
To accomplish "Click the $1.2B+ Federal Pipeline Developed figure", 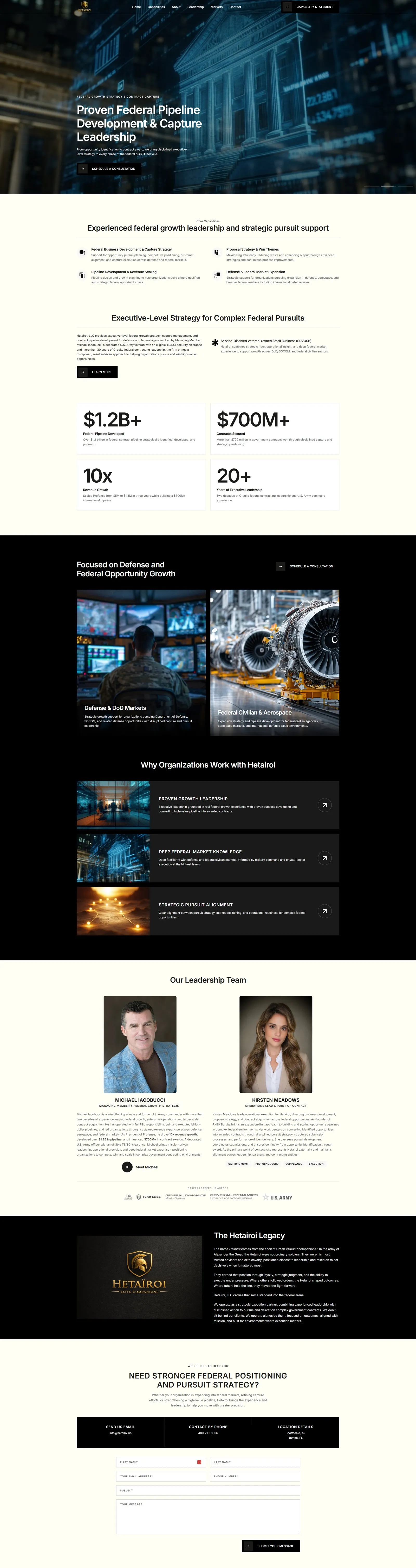I will 112,419.
